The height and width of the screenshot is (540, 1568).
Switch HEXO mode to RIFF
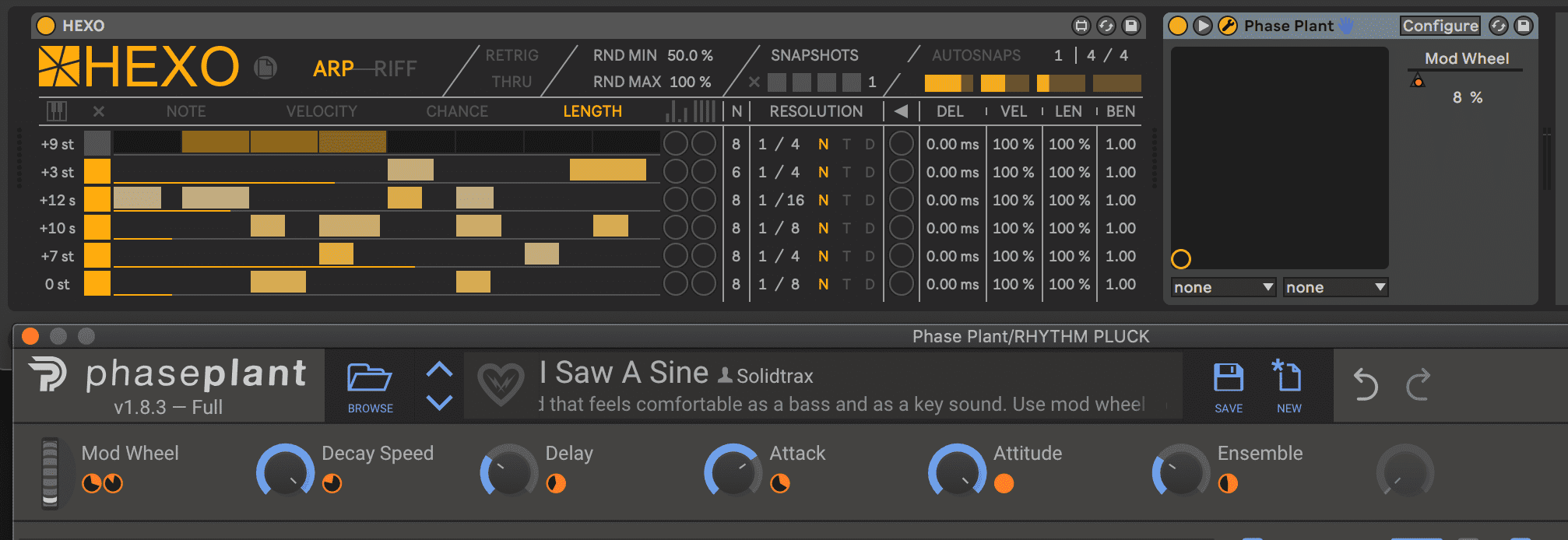[x=396, y=68]
